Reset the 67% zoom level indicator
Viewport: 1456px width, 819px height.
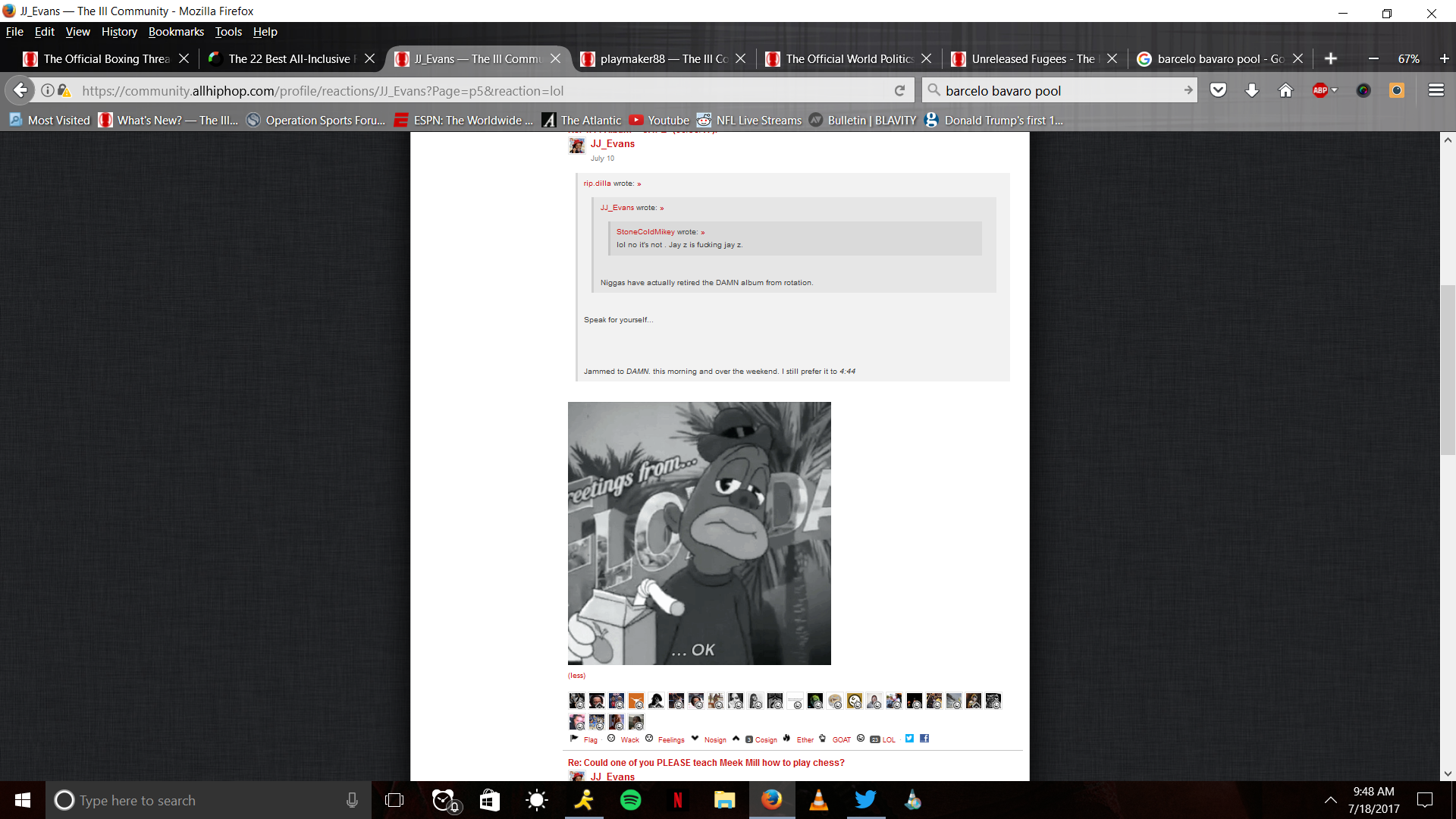pyautogui.click(x=1408, y=58)
